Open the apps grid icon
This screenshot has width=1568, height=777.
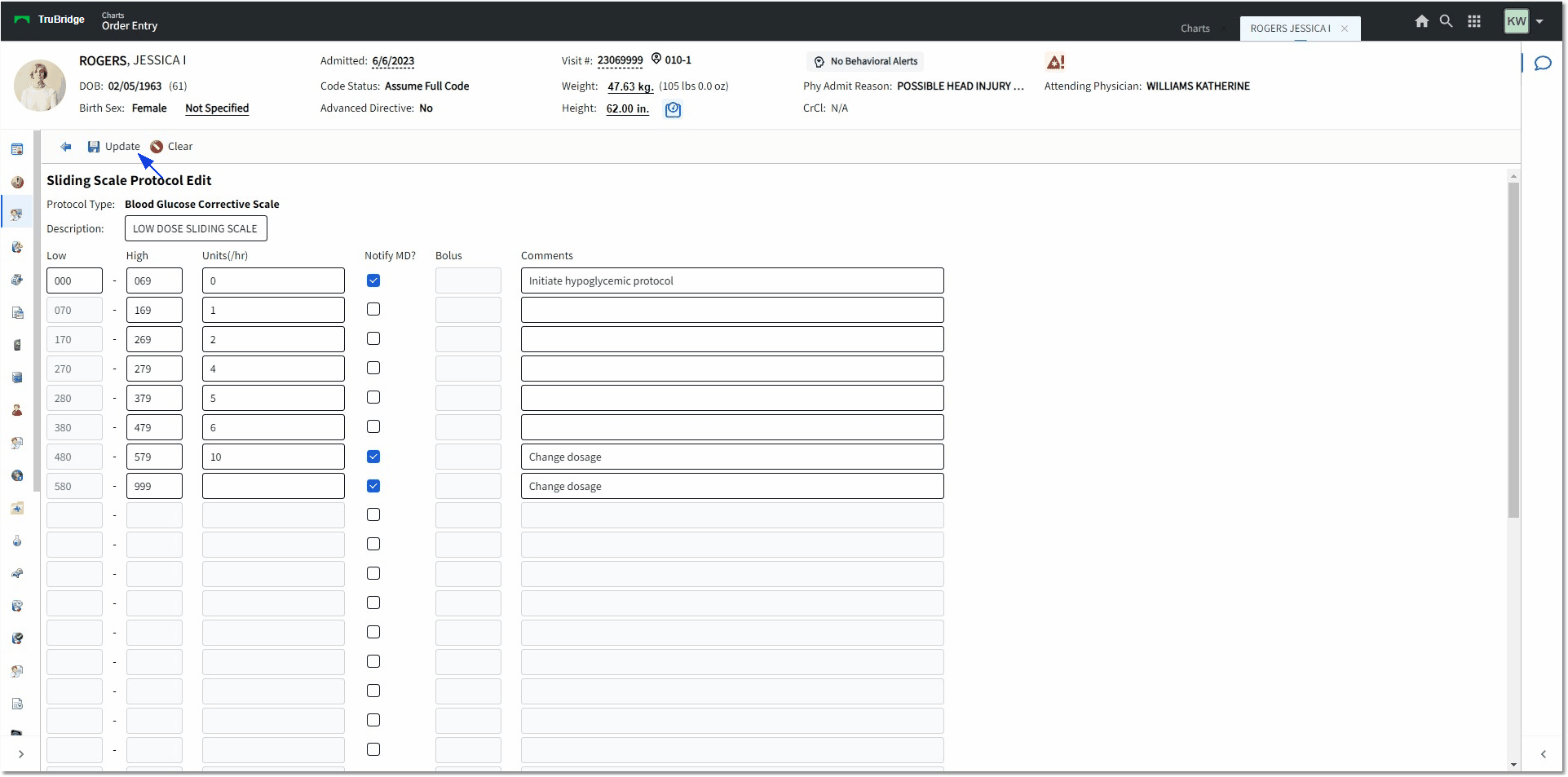(1474, 21)
